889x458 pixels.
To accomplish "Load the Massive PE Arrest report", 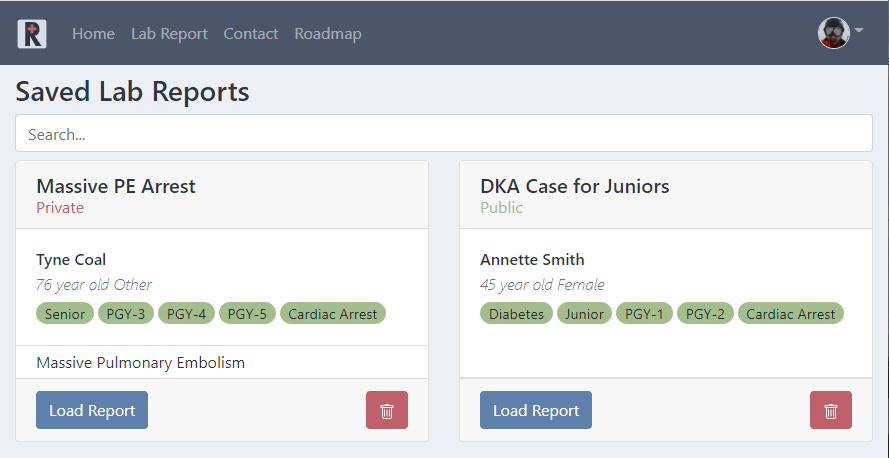I will [x=92, y=410].
